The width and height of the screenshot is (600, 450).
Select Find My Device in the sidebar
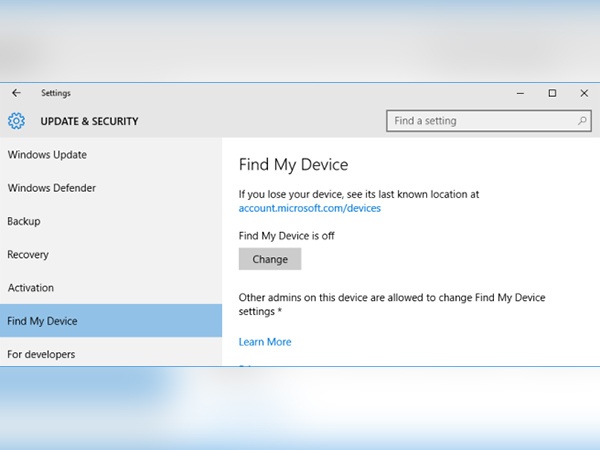pyautogui.click(x=42, y=321)
